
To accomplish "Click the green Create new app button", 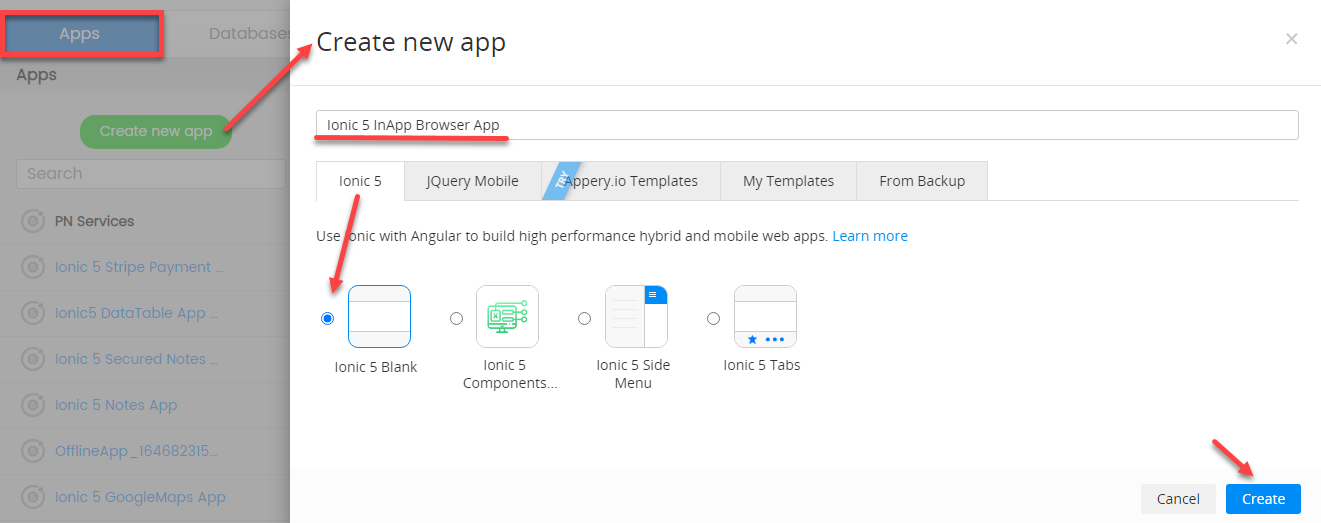I will coord(155,131).
